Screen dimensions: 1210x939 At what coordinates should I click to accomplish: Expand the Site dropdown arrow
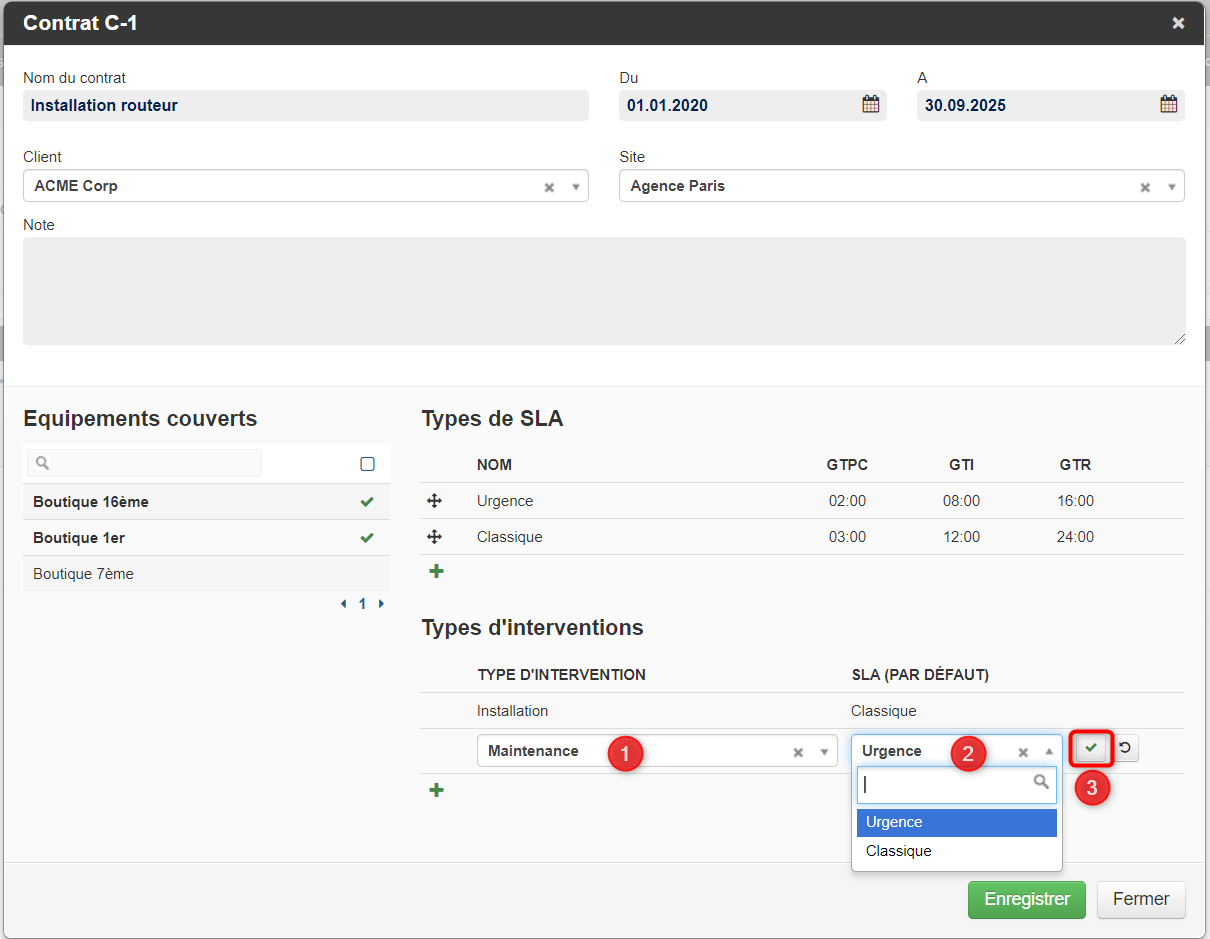1171,187
